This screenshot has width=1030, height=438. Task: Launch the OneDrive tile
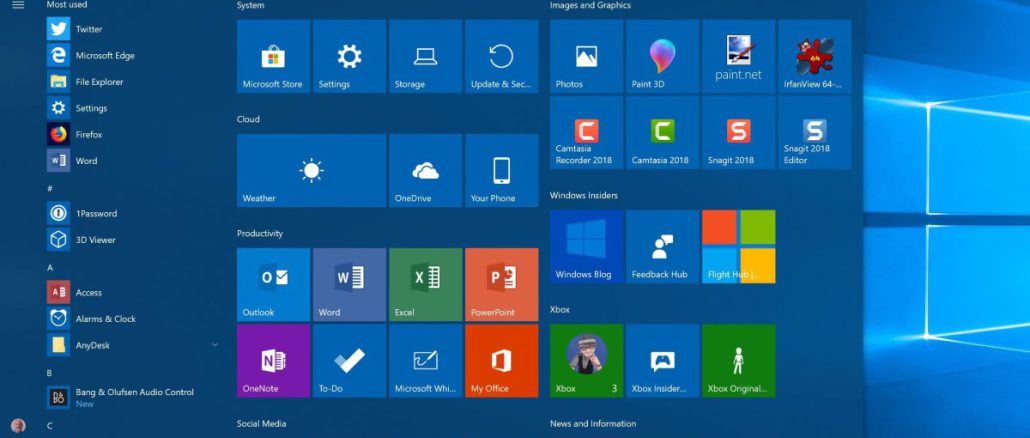click(x=426, y=171)
